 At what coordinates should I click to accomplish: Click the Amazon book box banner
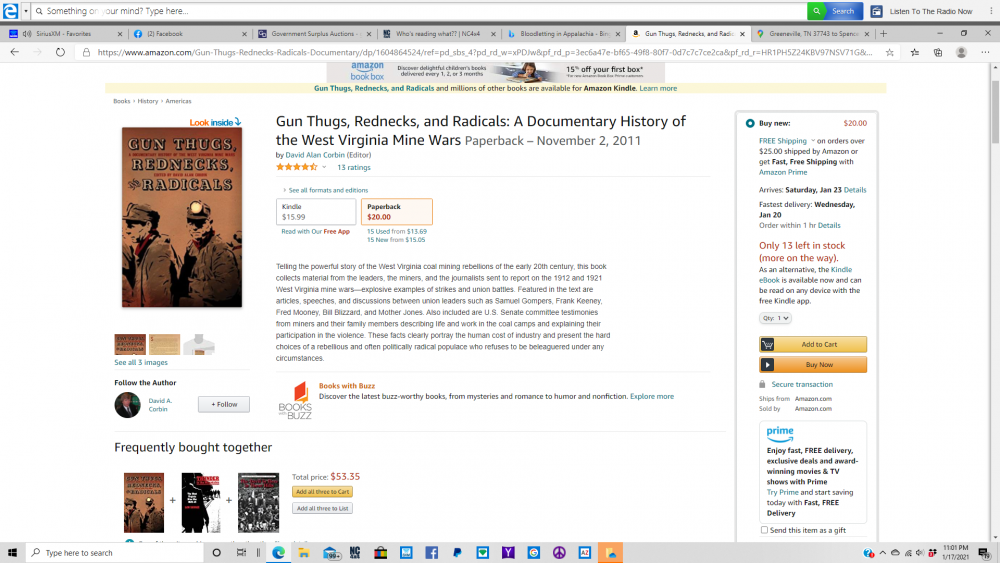(496, 72)
